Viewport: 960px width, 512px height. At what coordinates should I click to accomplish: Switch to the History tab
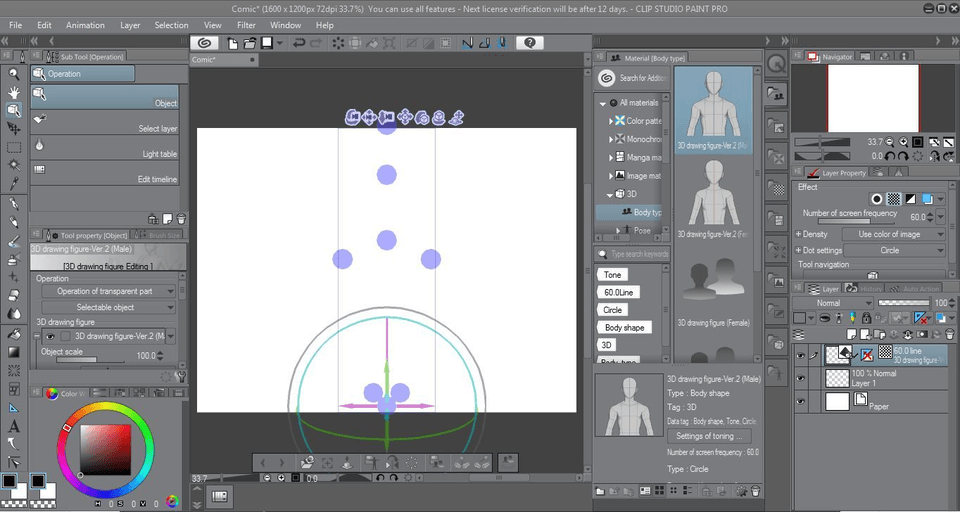point(864,288)
